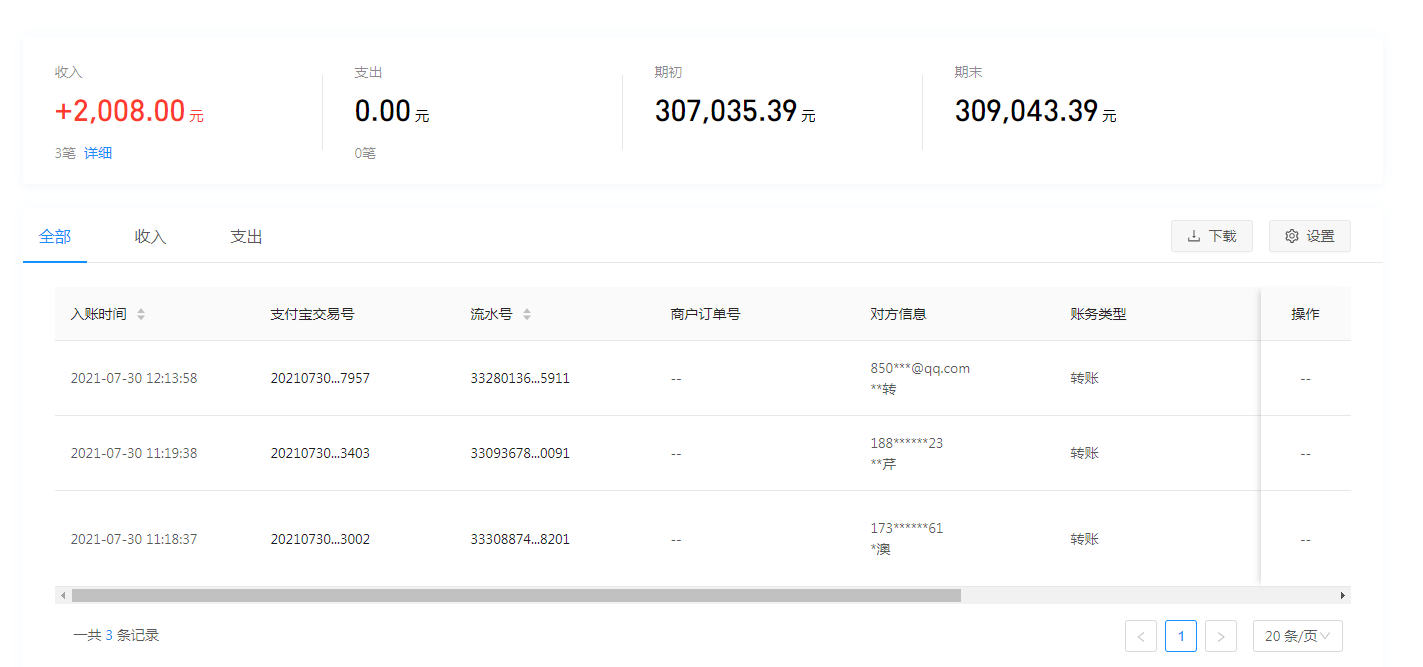Click the 下载 download button

click(1211, 236)
